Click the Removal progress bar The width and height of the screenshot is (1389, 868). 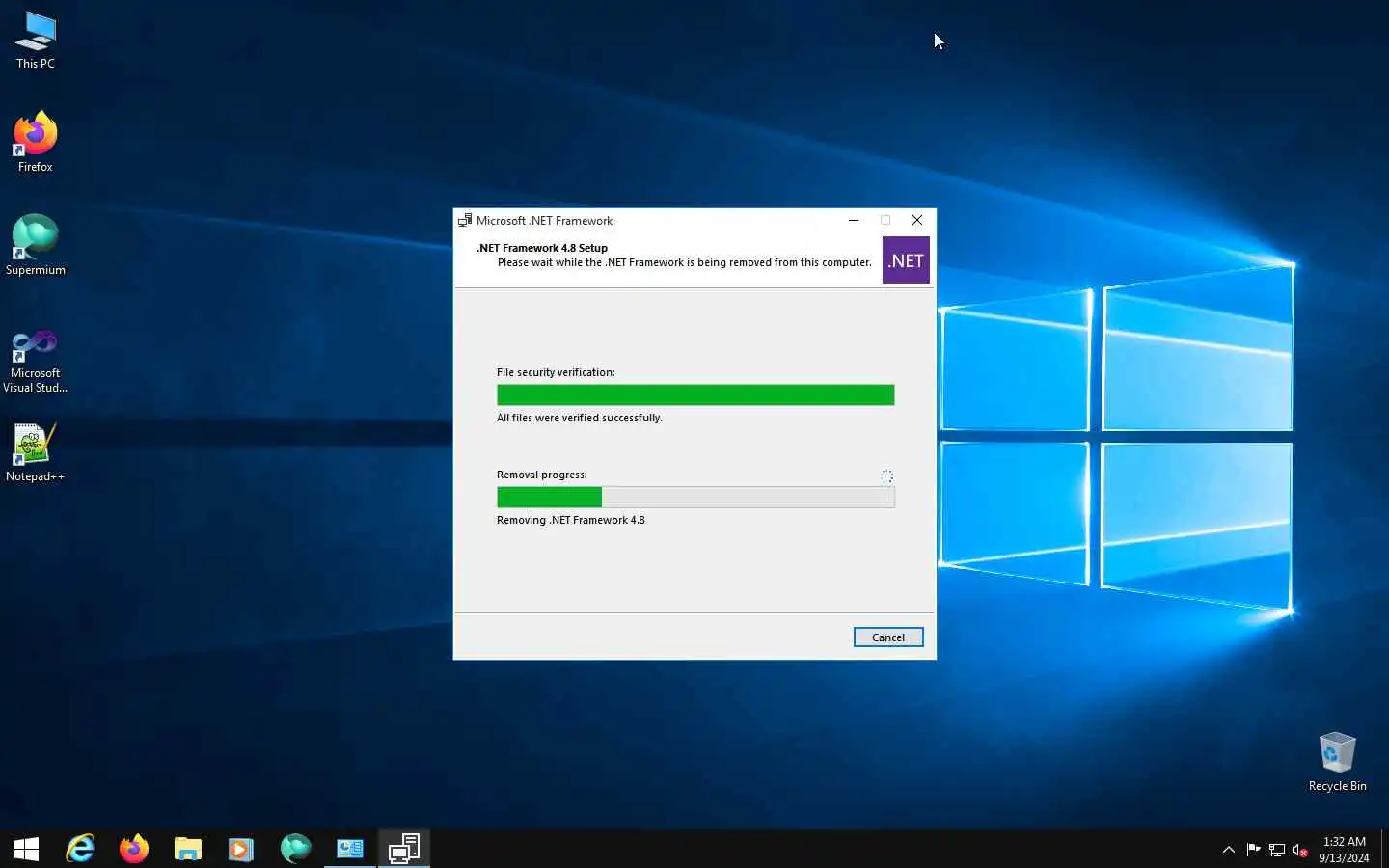click(695, 497)
